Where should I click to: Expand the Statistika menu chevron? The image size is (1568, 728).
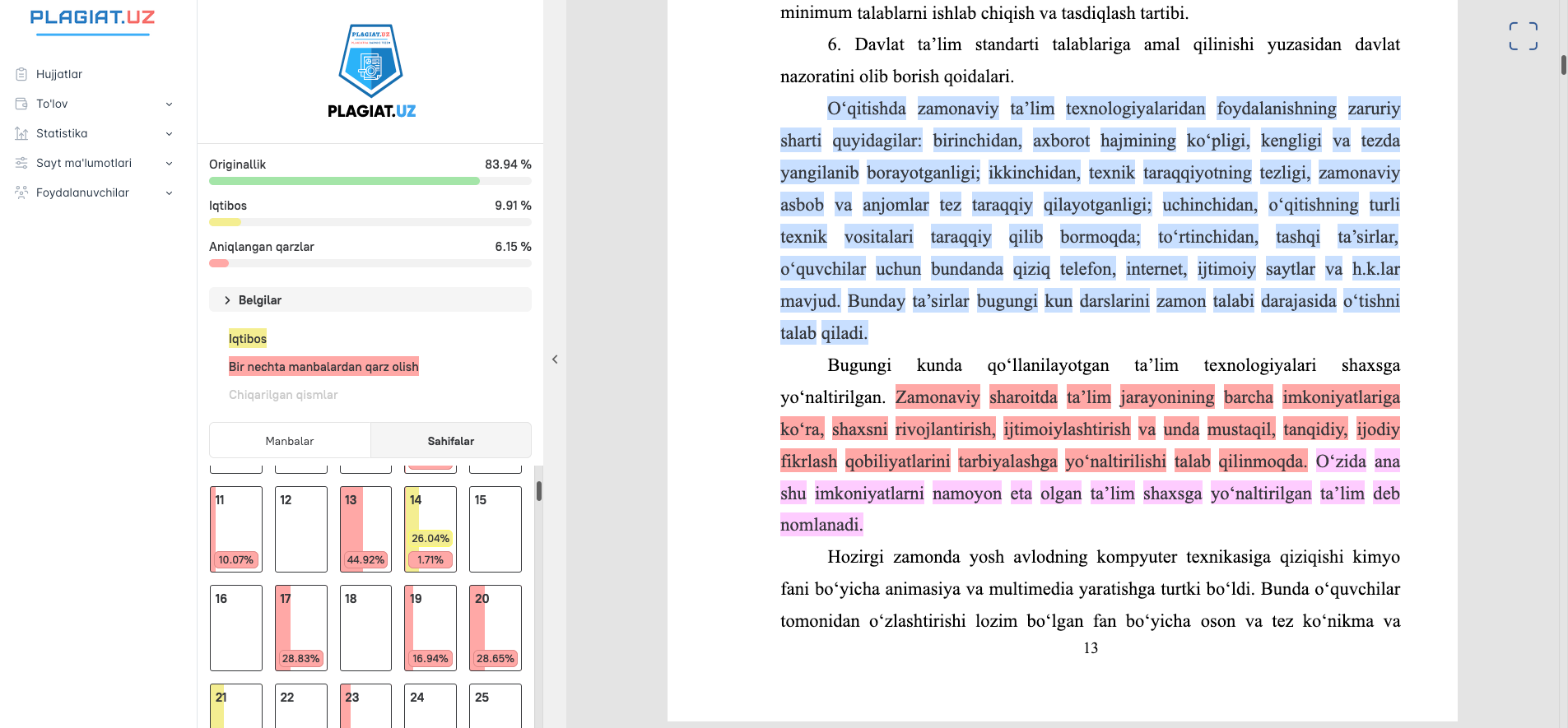pyautogui.click(x=169, y=133)
